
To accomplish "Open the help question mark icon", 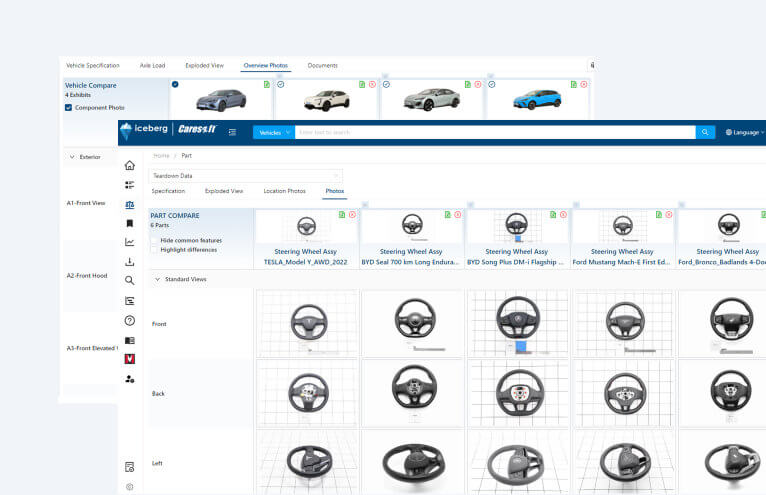I will pos(129,321).
